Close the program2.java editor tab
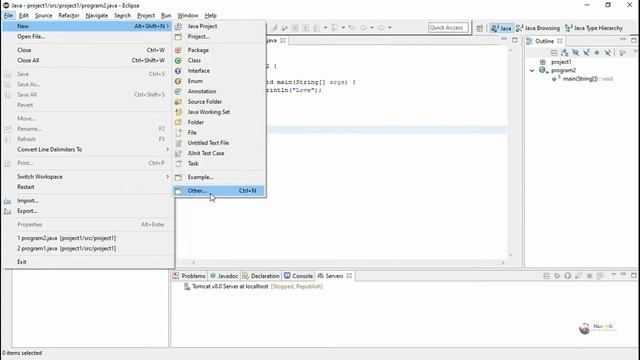This screenshot has width=640, height=360. tap(282, 40)
